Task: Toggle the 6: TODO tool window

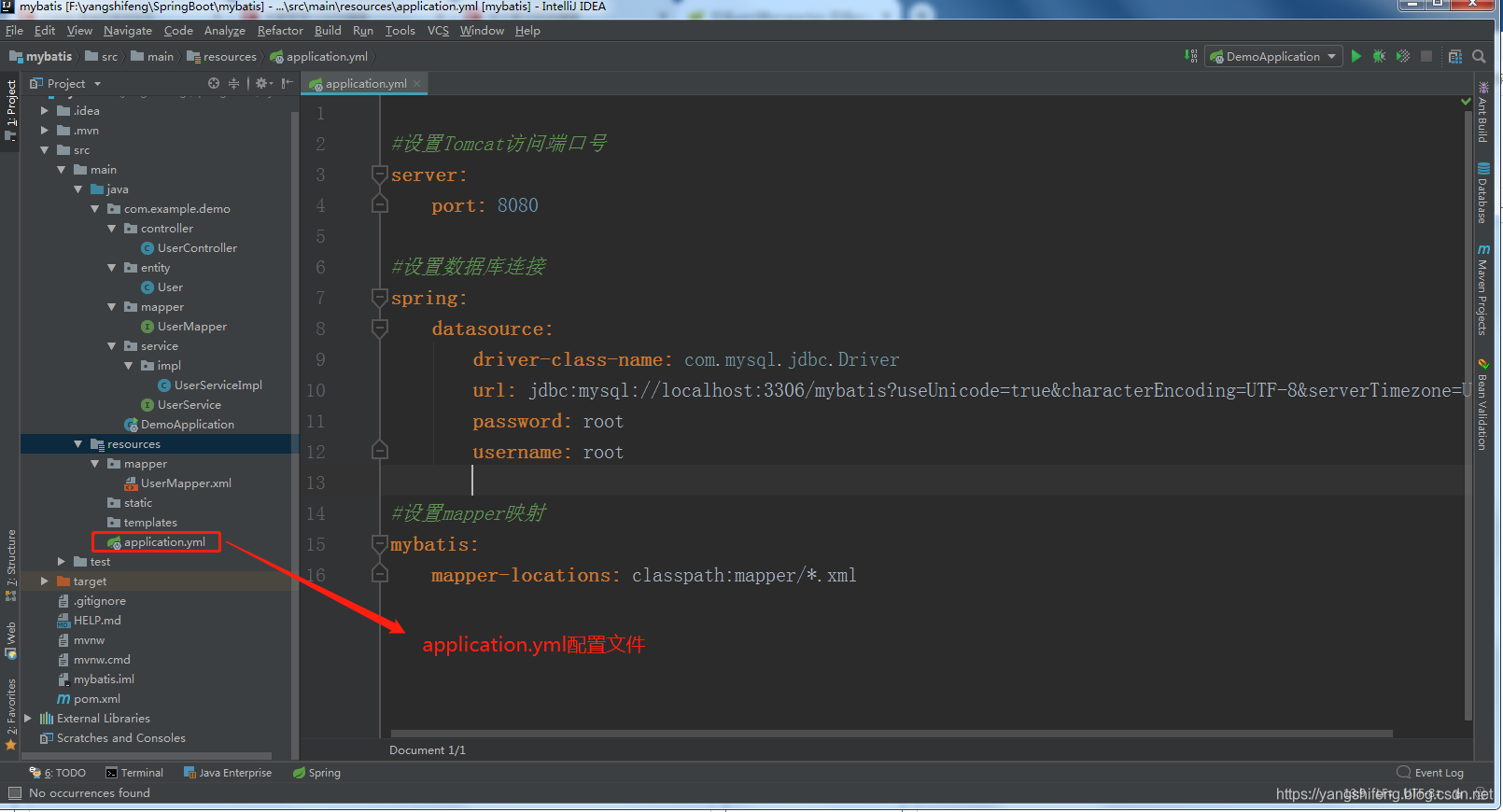Action: tap(58, 773)
